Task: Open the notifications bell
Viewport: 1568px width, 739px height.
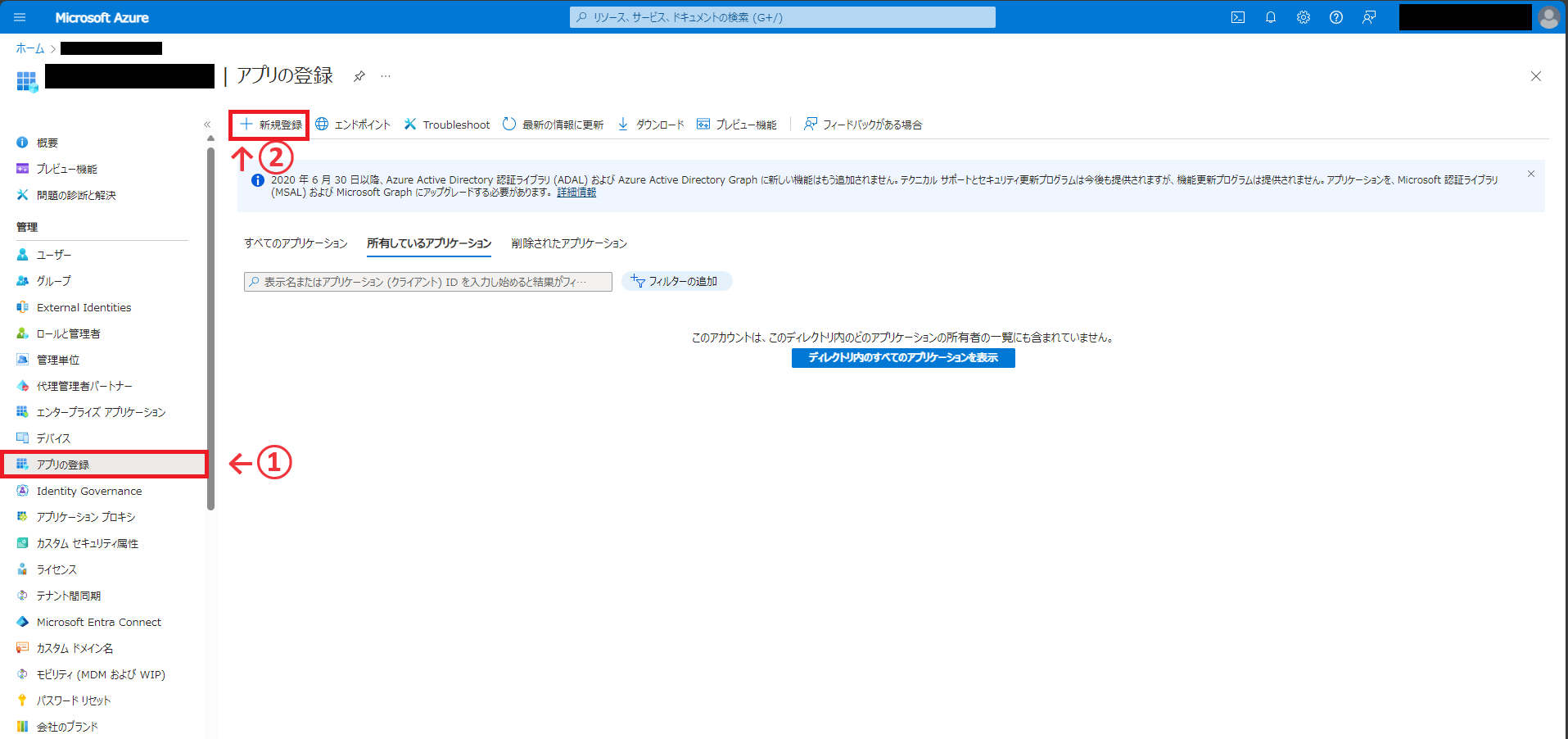Action: click(1271, 16)
